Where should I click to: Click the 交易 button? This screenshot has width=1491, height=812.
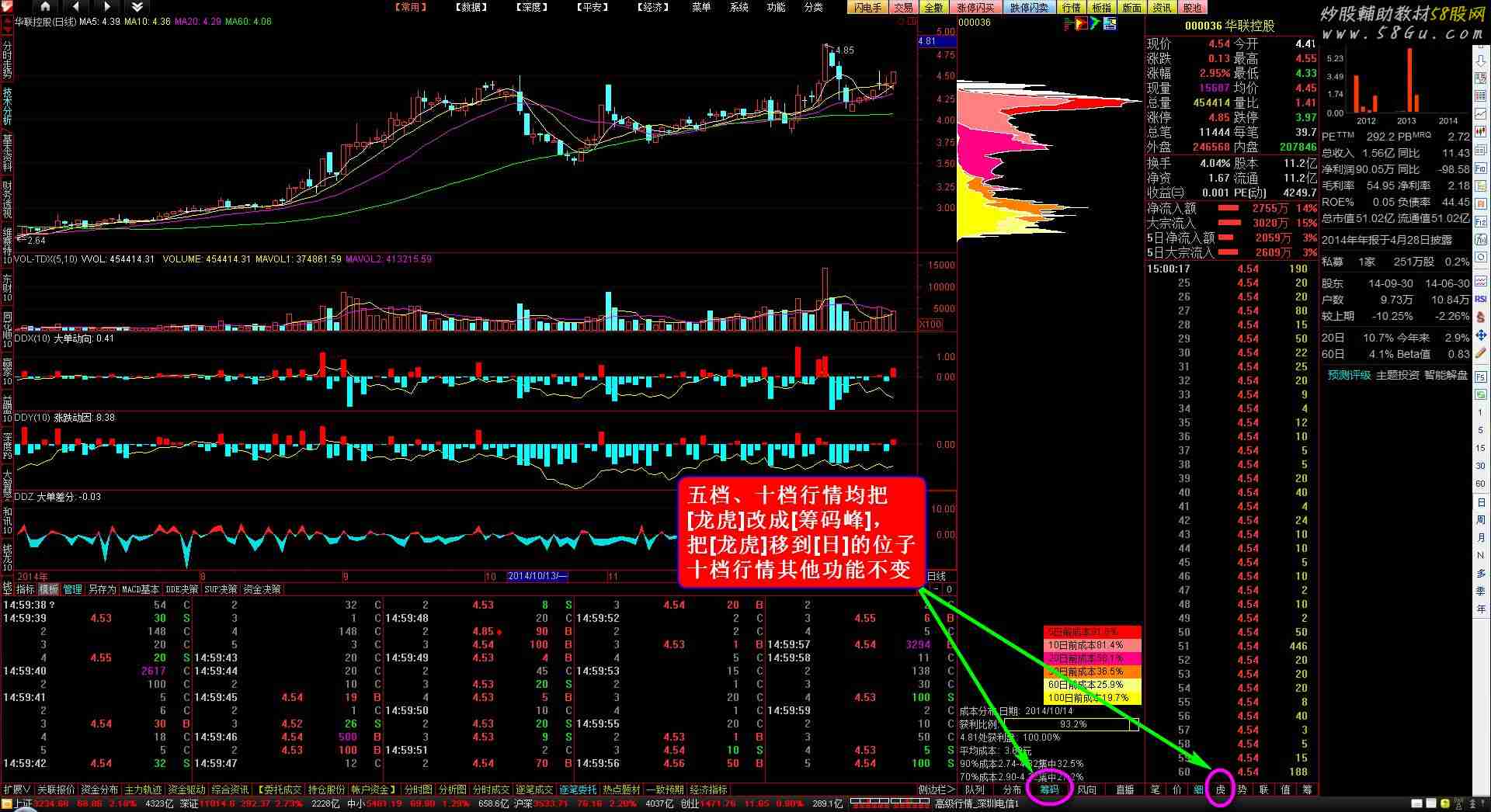point(903,7)
